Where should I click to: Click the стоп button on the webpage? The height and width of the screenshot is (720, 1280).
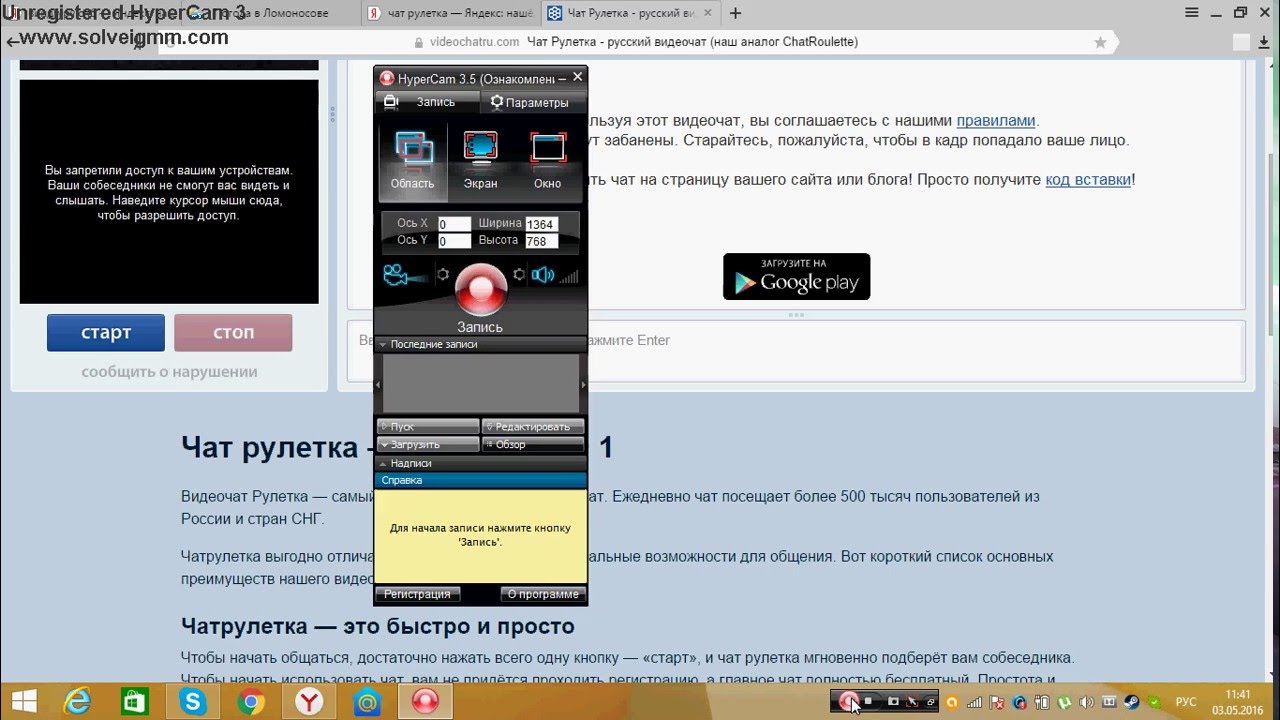pyautogui.click(x=233, y=333)
